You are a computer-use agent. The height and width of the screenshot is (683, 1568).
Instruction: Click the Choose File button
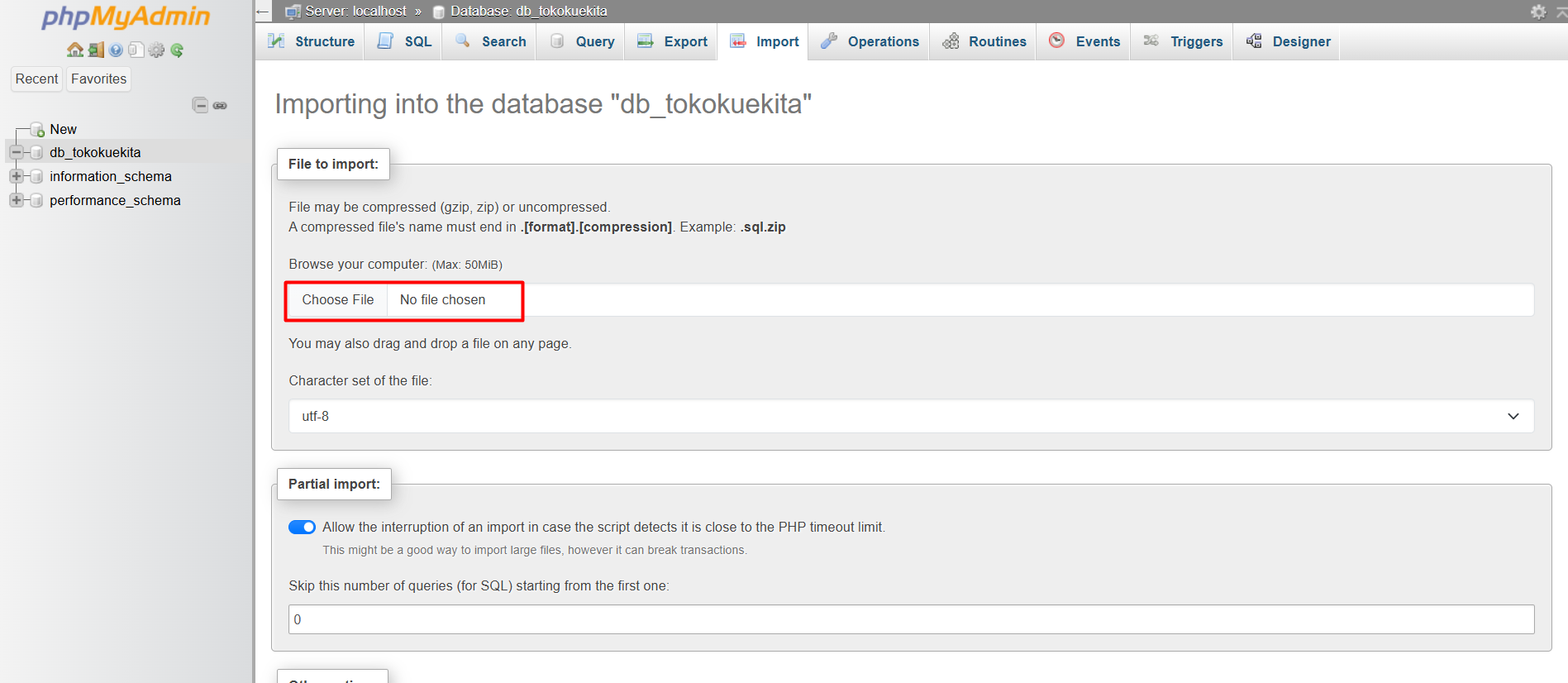coord(337,300)
